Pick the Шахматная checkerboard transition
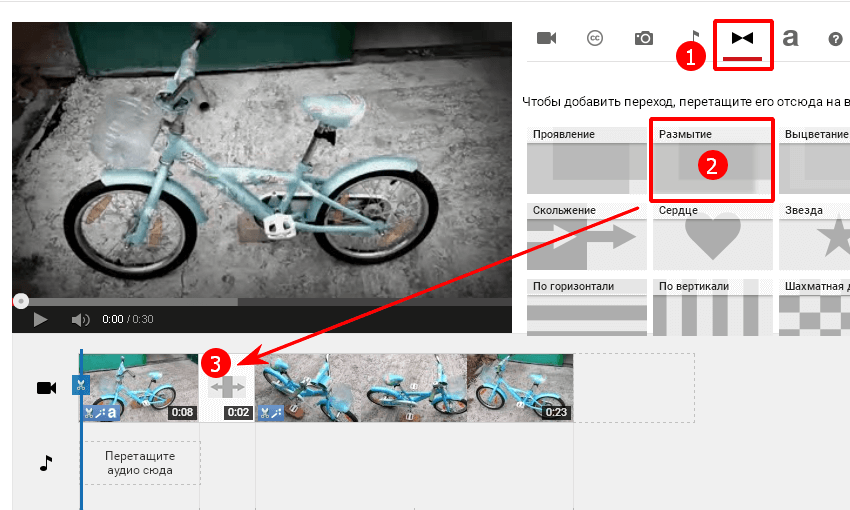Screen dimensions: 850x510 pyautogui.click(x=814, y=307)
